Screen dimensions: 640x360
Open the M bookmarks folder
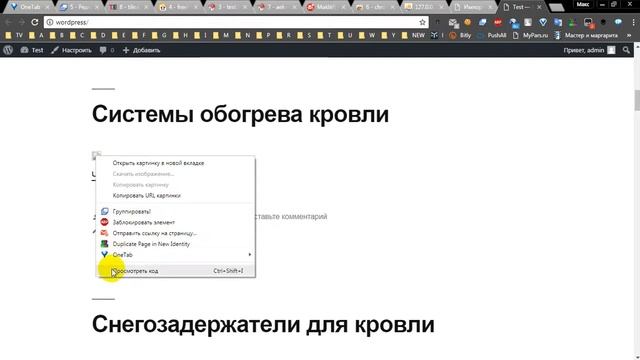221,36
